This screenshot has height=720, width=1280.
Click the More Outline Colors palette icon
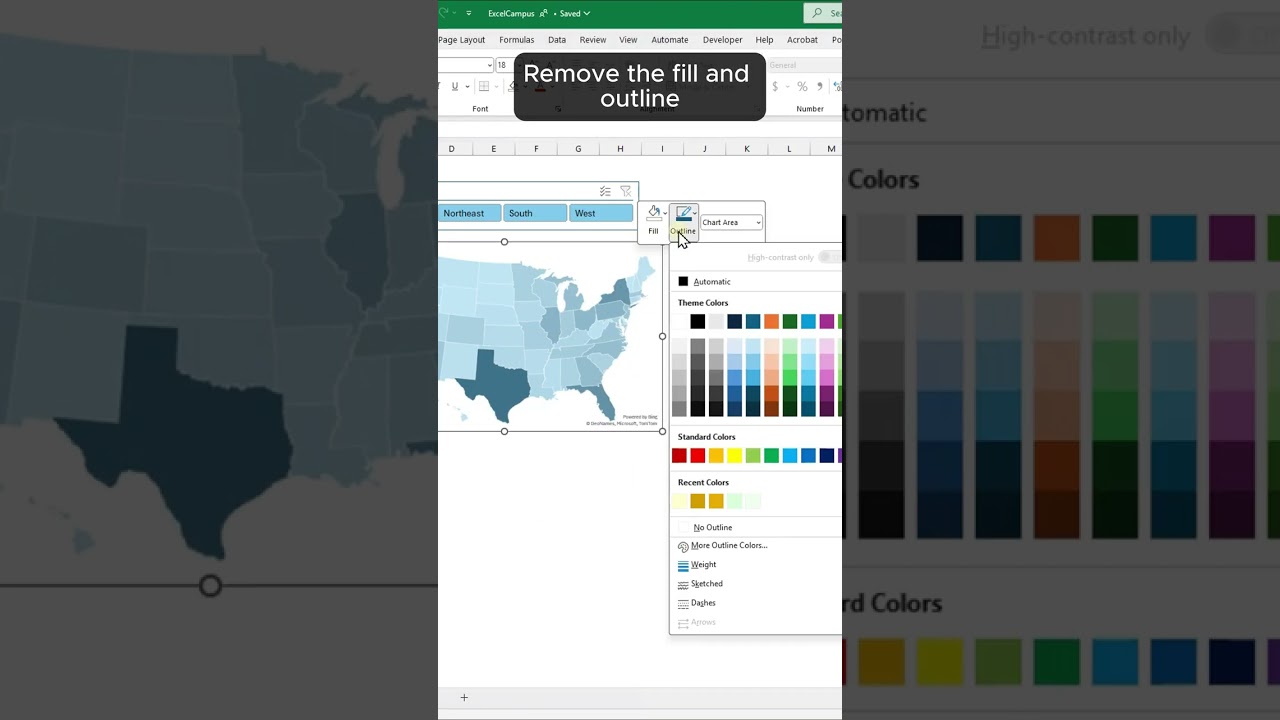tap(683, 547)
